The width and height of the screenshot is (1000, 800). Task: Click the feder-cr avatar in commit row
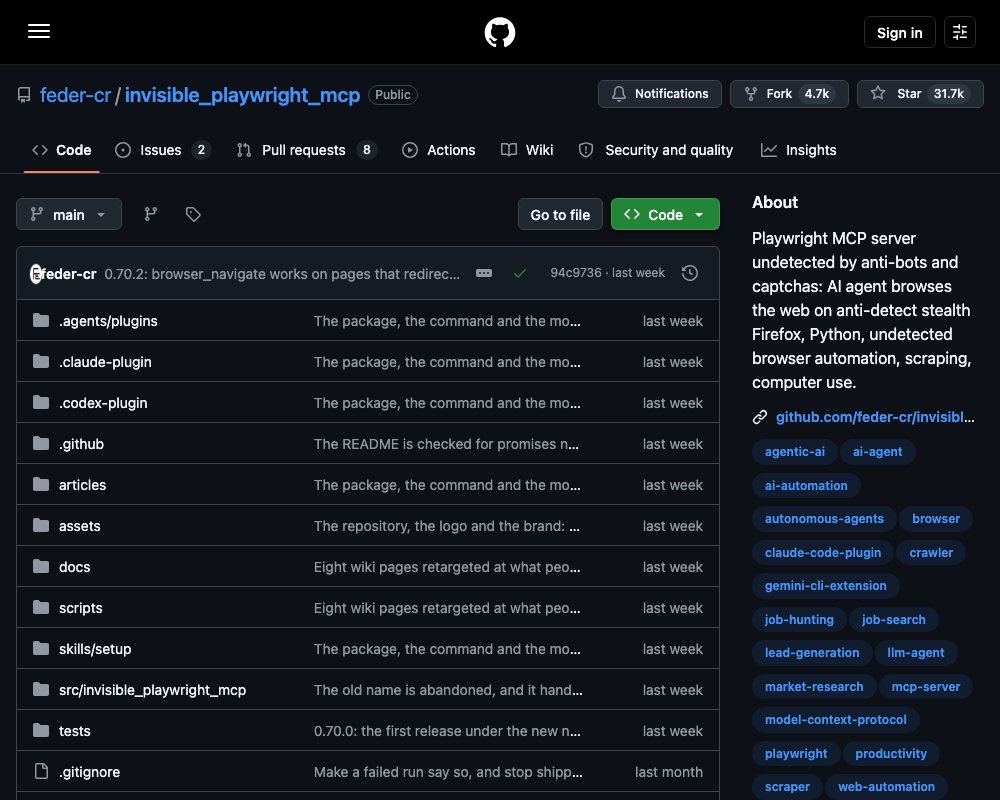click(36, 274)
